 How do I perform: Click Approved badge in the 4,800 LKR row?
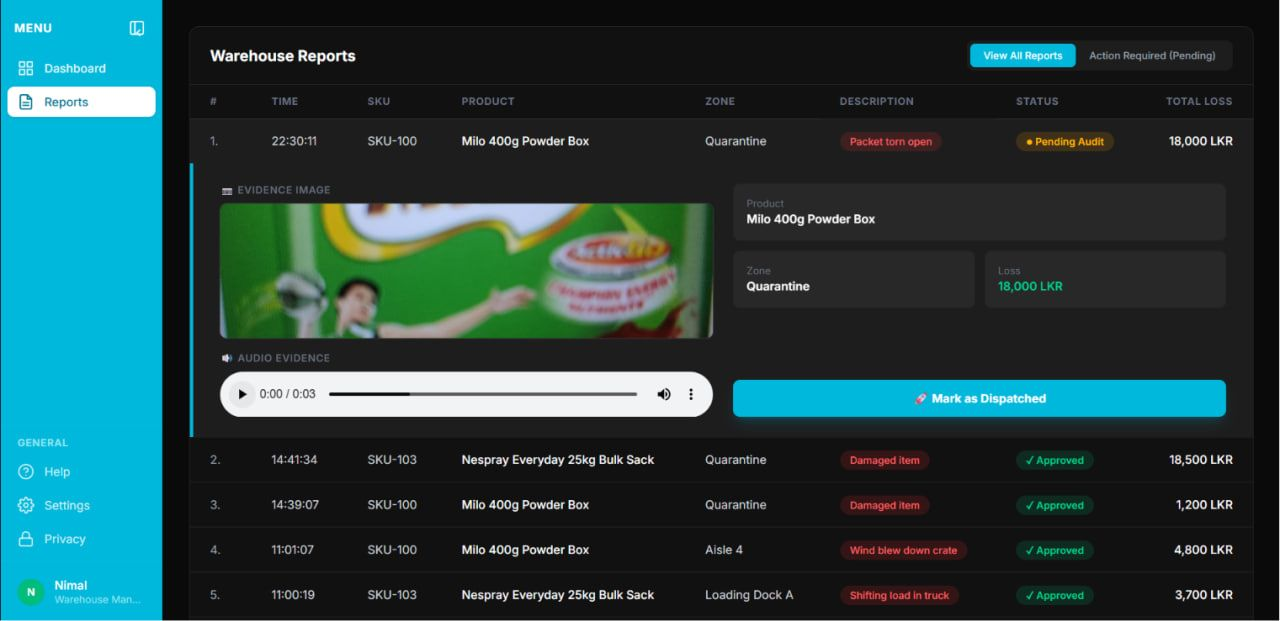(x=1054, y=551)
